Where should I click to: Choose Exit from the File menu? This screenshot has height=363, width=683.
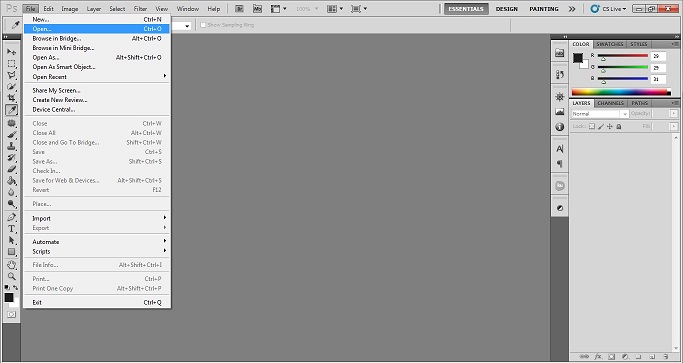(97, 302)
